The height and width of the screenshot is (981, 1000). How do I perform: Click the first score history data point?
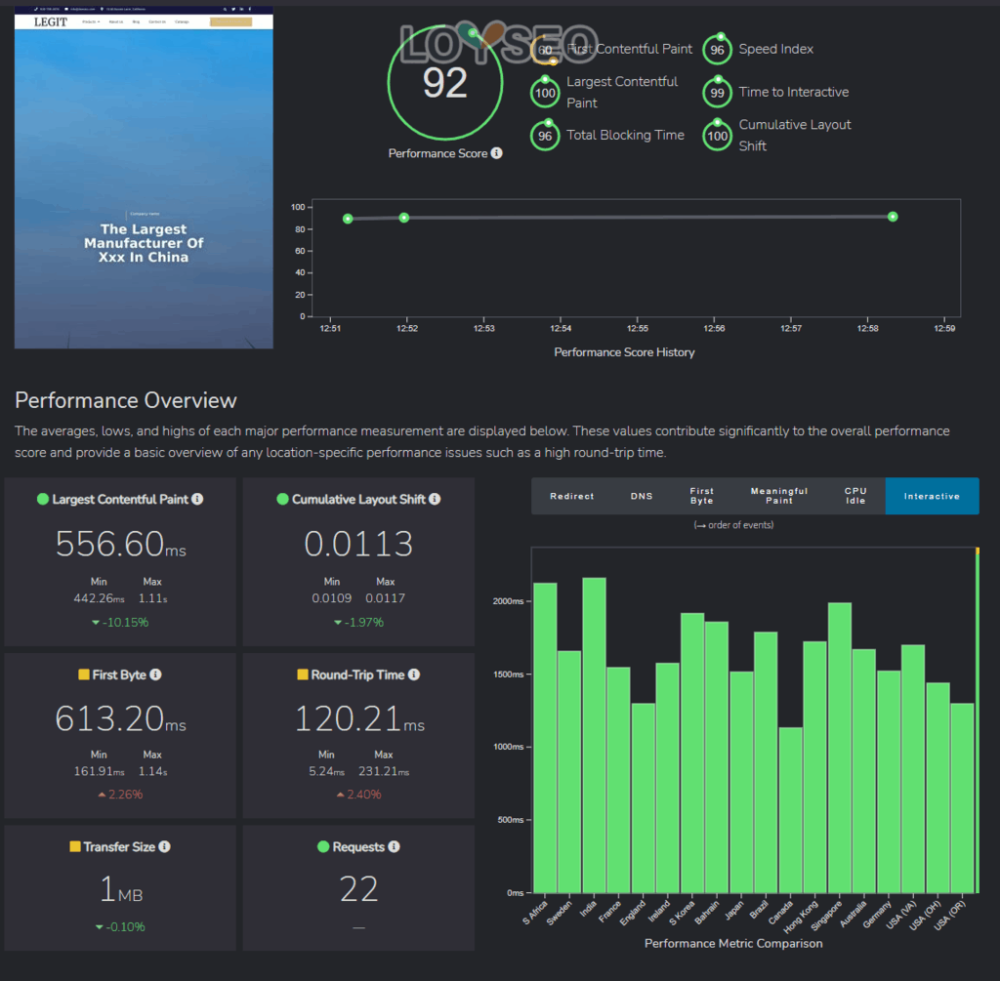(x=348, y=219)
